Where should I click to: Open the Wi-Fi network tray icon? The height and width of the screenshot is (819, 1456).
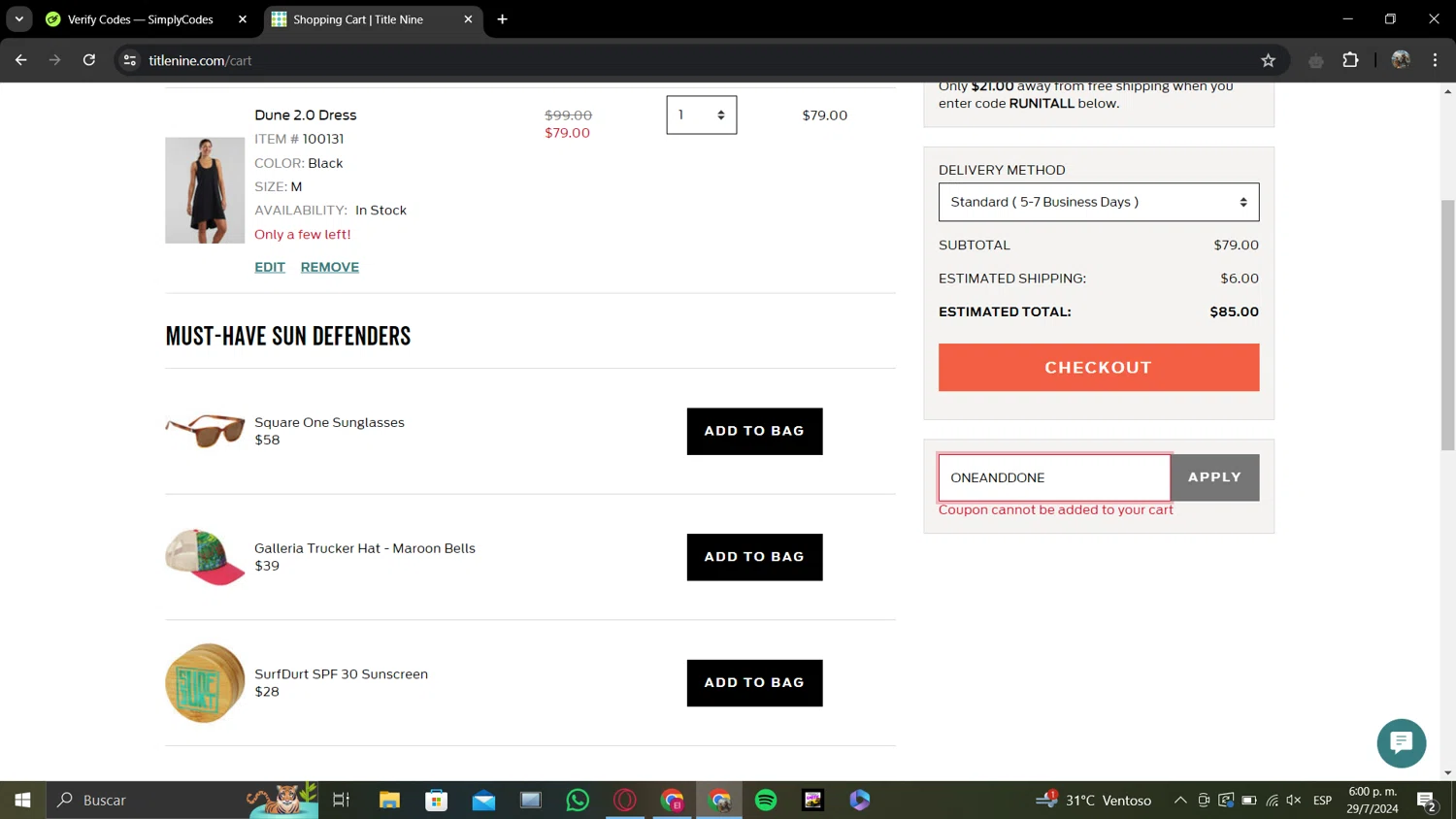coord(1272,800)
